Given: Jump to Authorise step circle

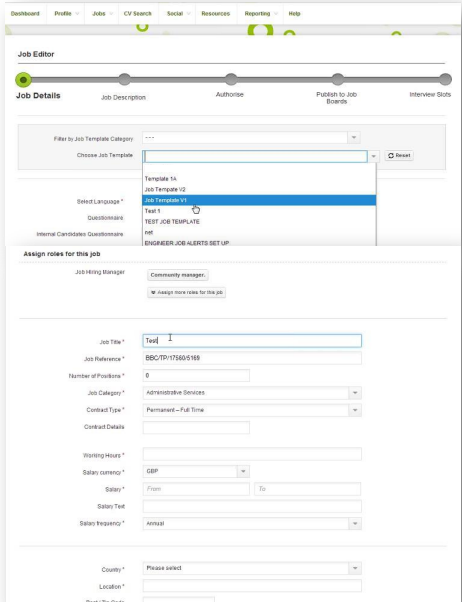Looking at the screenshot, I should click(x=231, y=79).
